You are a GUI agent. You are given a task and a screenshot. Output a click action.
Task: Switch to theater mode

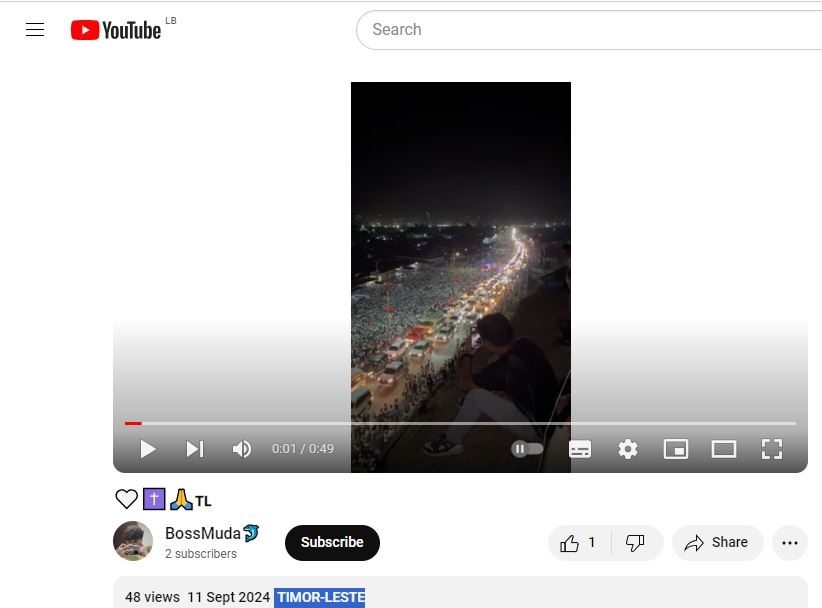click(x=724, y=449)
